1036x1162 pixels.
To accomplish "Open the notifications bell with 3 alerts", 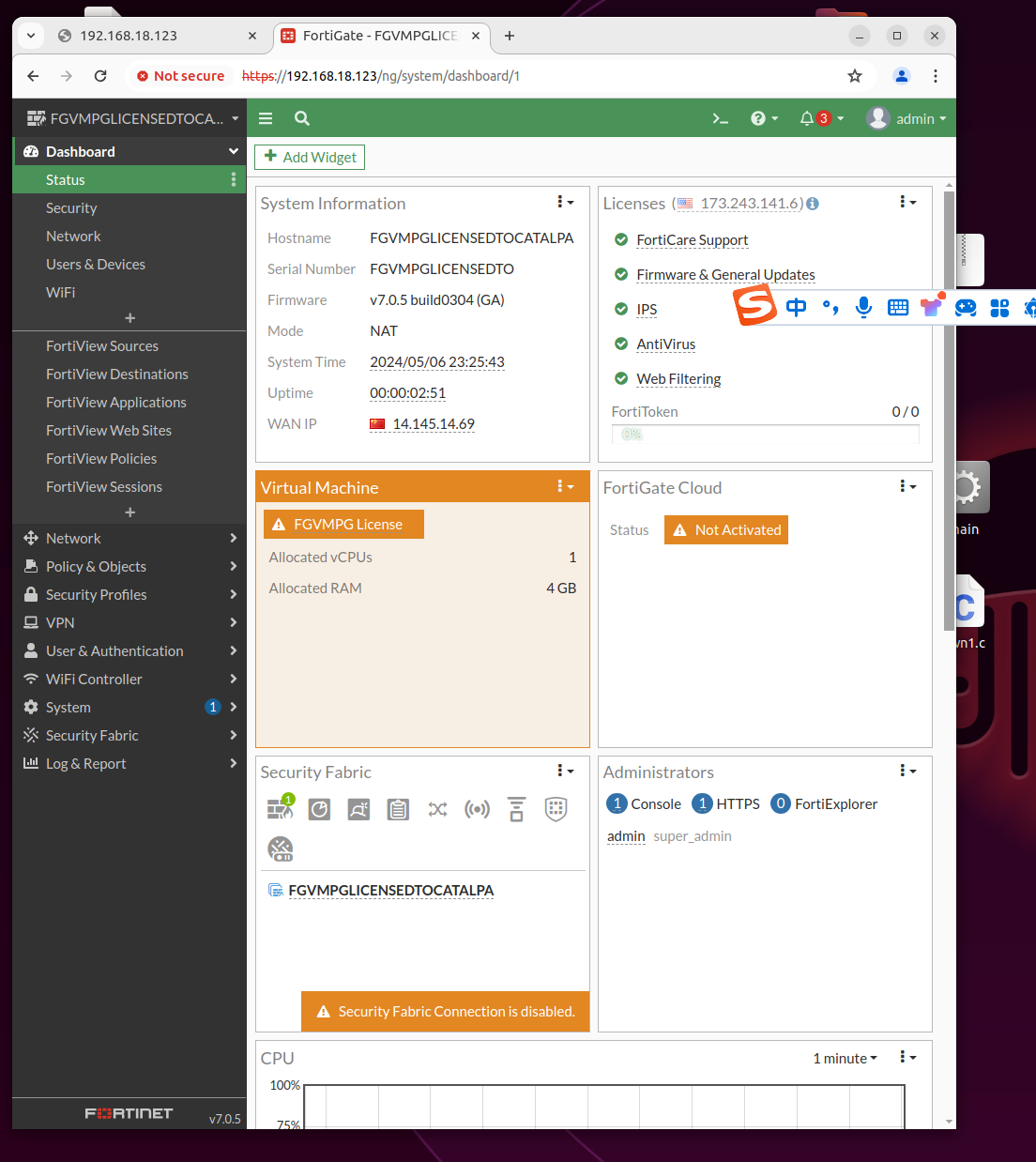I will [x=821, y=118].
